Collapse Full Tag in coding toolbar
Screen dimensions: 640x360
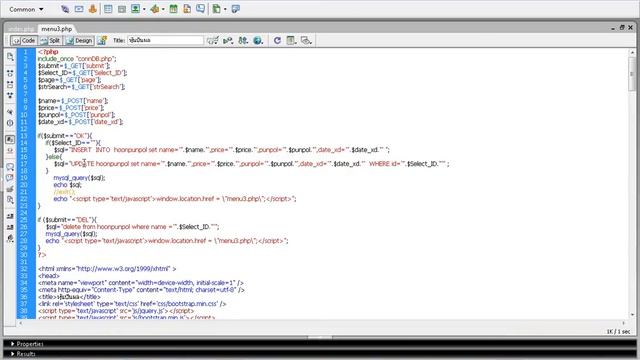[x=10, y=73]
